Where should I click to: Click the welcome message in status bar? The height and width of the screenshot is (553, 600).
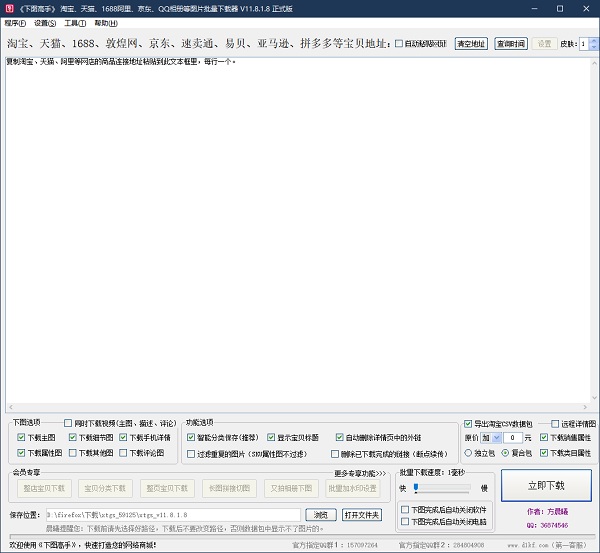tap(83, 545)
